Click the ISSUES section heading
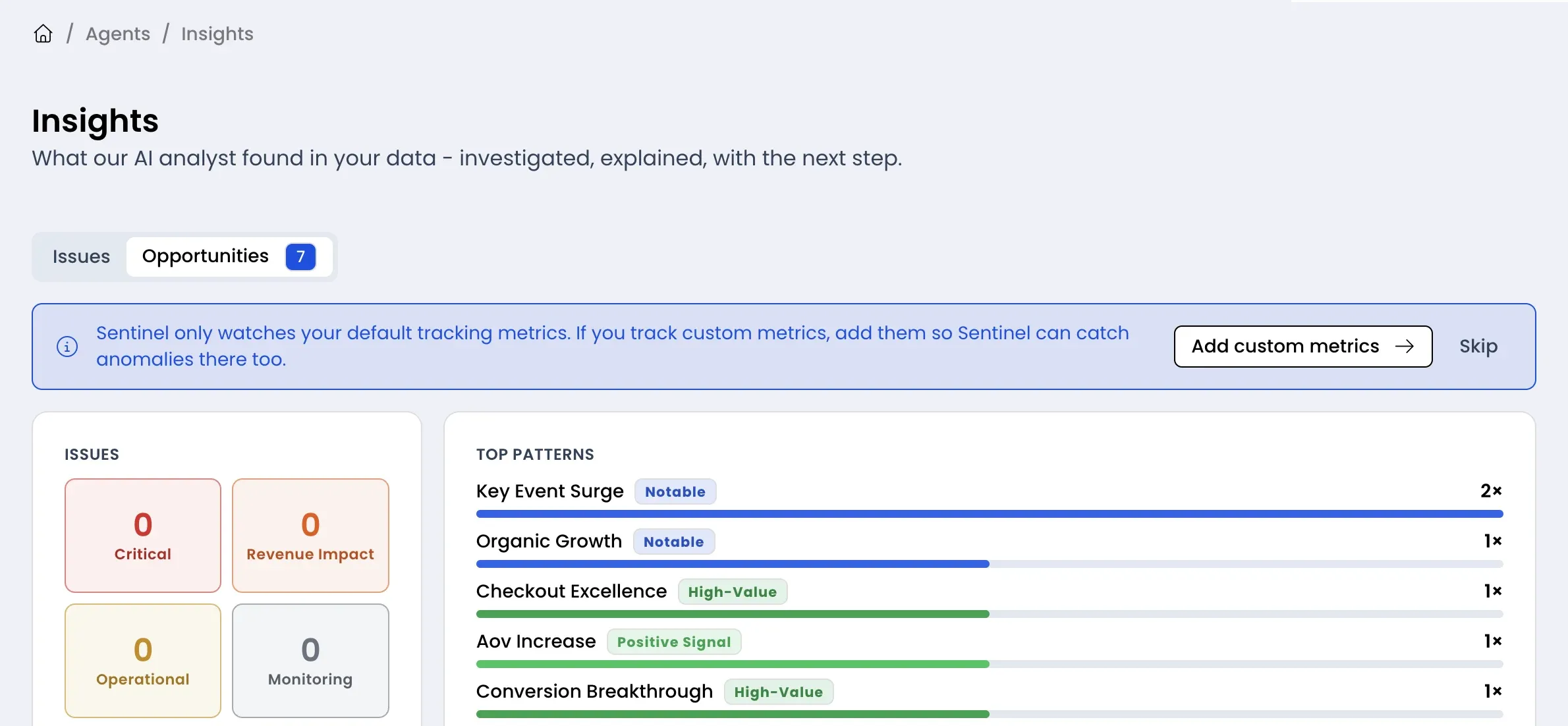Screen dimensions: 1568x726 coord(92,455)
